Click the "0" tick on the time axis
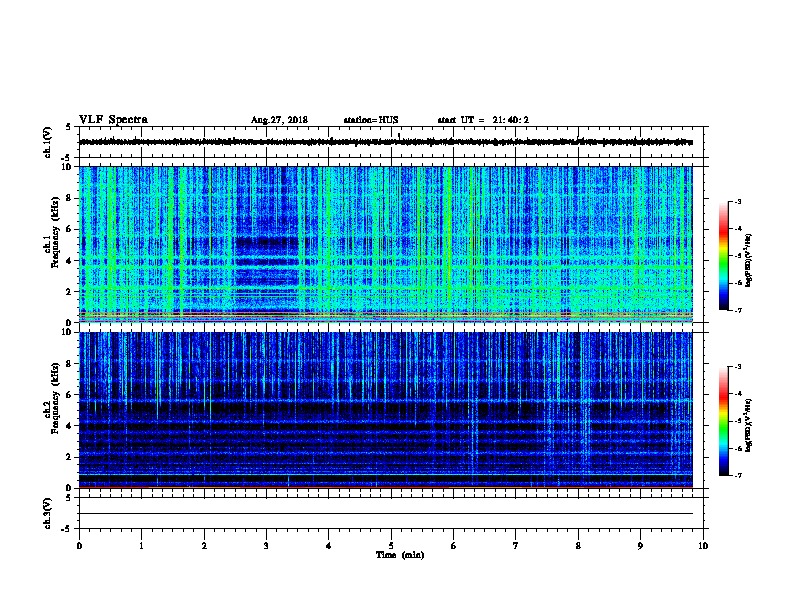The height and width of the screenshot is (612, 792). click(79, 546)
